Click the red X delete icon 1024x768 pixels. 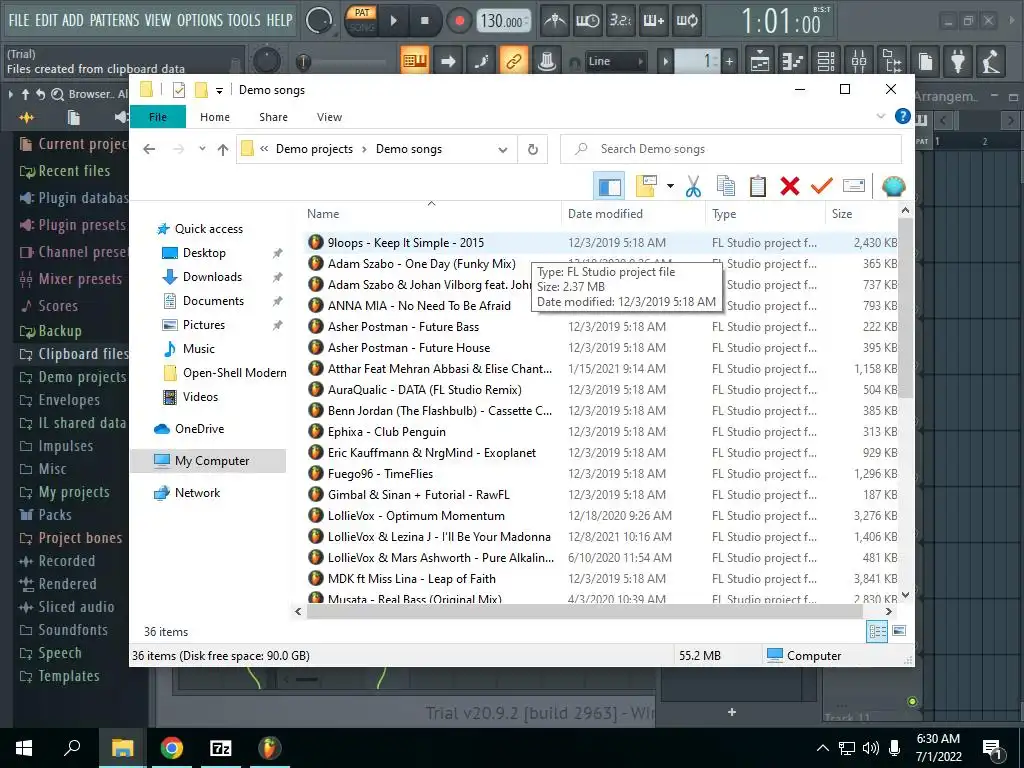(x=790, y=186)
